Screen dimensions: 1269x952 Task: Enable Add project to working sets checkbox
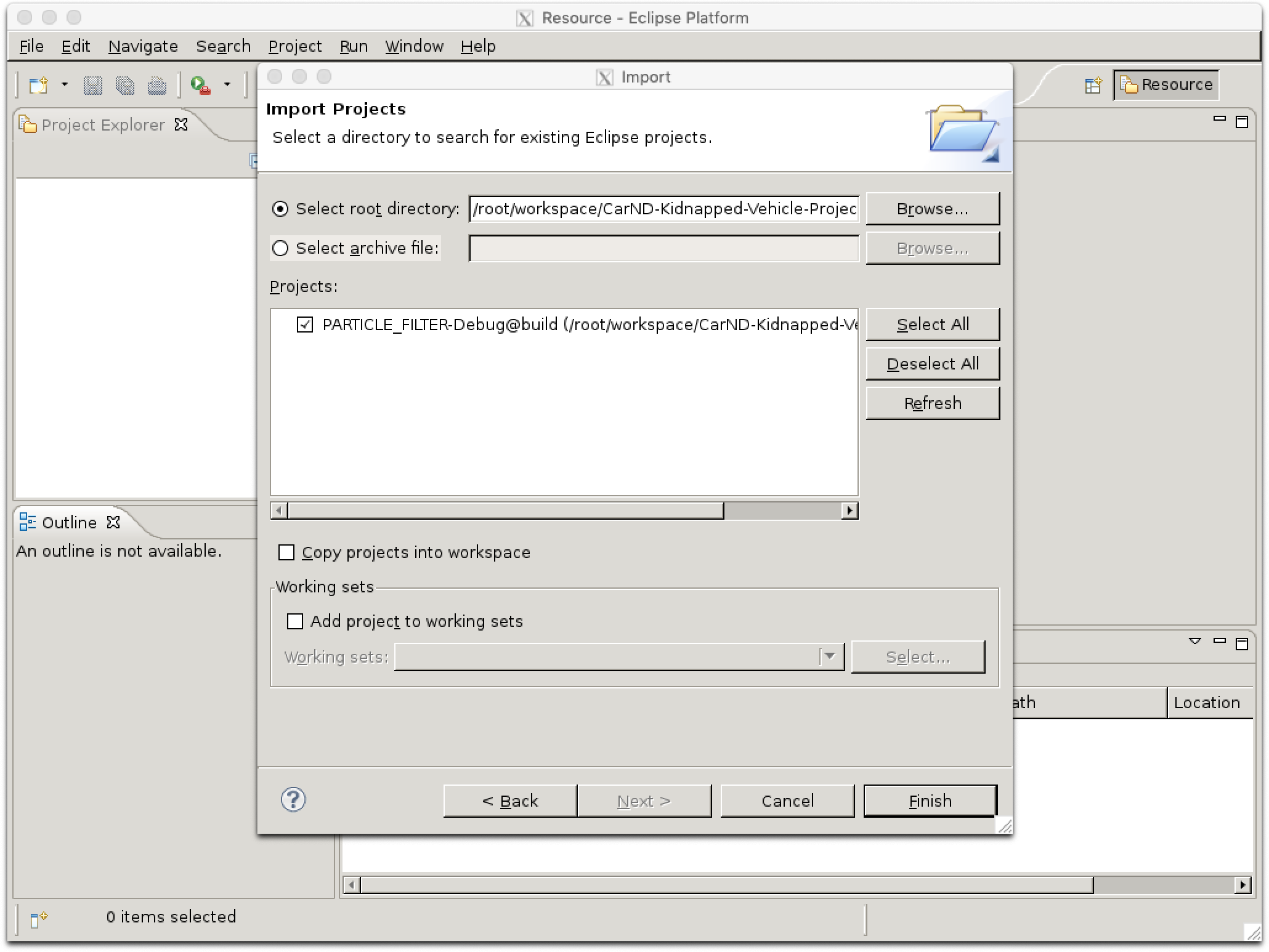click(x=294, y=620)
